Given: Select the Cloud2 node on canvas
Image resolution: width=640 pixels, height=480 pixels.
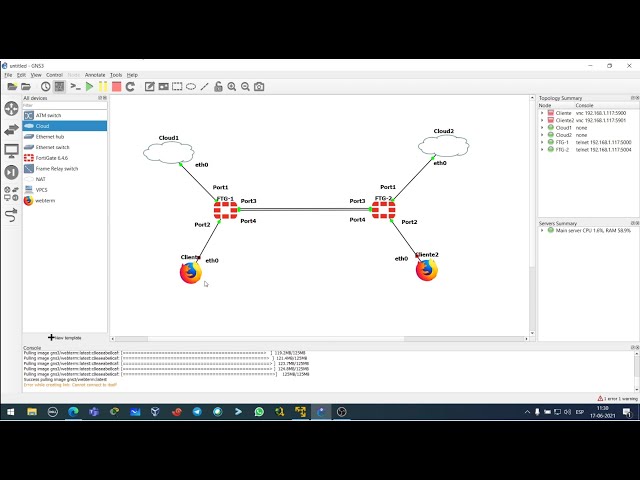Looking at the screenshot, I should (443, 146).
